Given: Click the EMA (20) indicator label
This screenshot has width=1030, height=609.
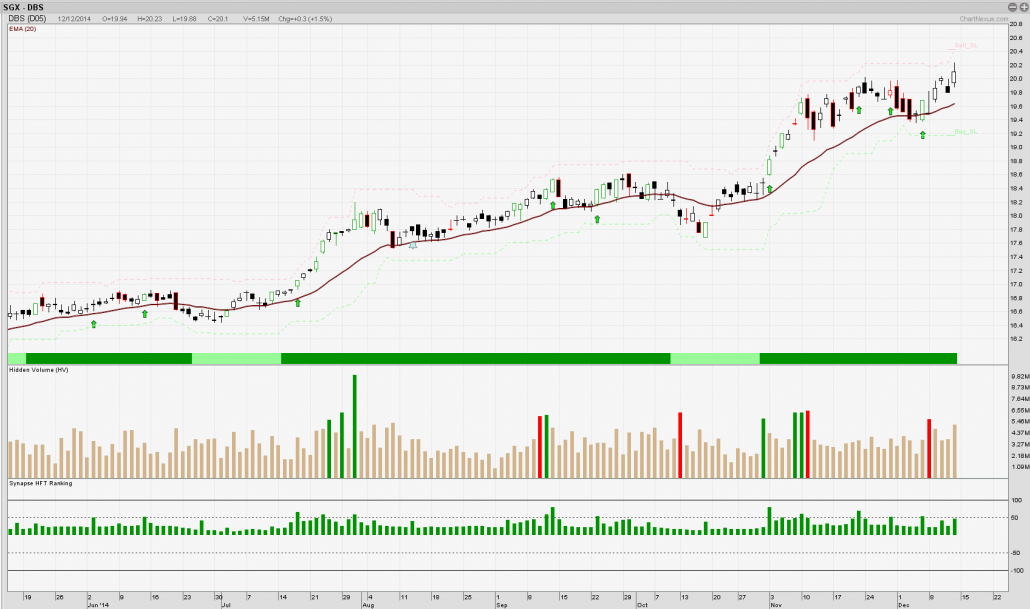Looking at the screenshot, I should pyautogui.click(x=22, y=28).
